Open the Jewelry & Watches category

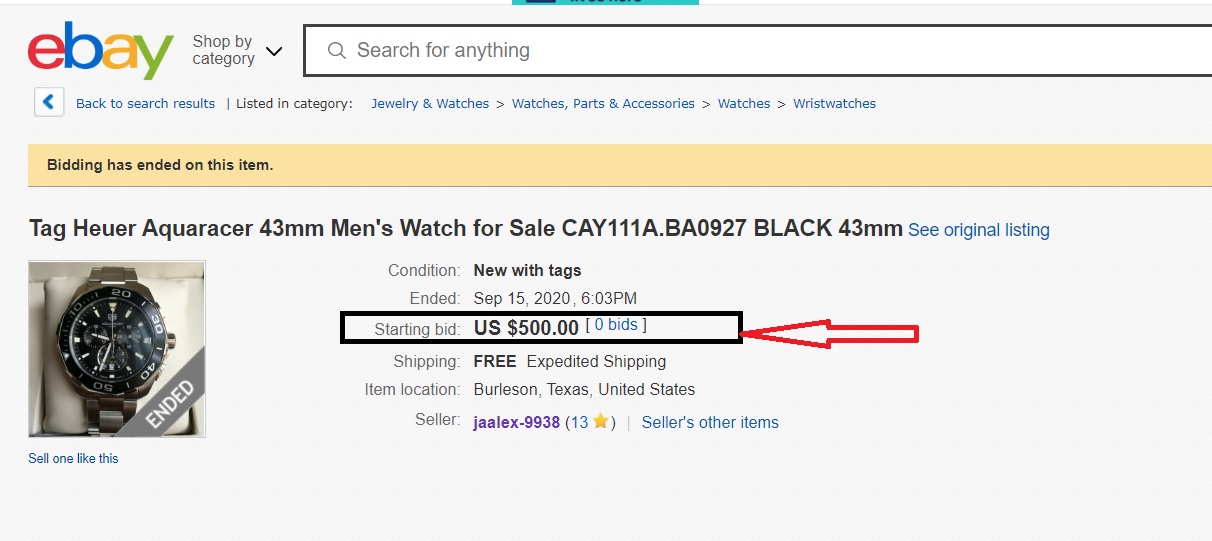[x=430, y=103]
